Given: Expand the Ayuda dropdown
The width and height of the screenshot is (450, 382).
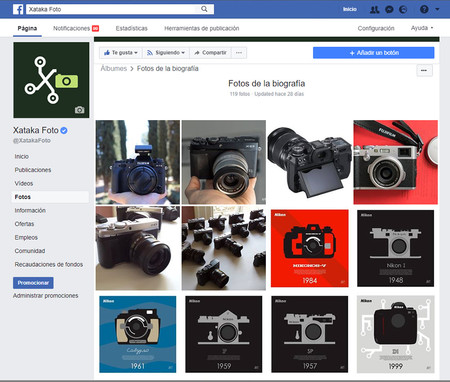Looking at the screenshot, I should [x=422, y=28].
